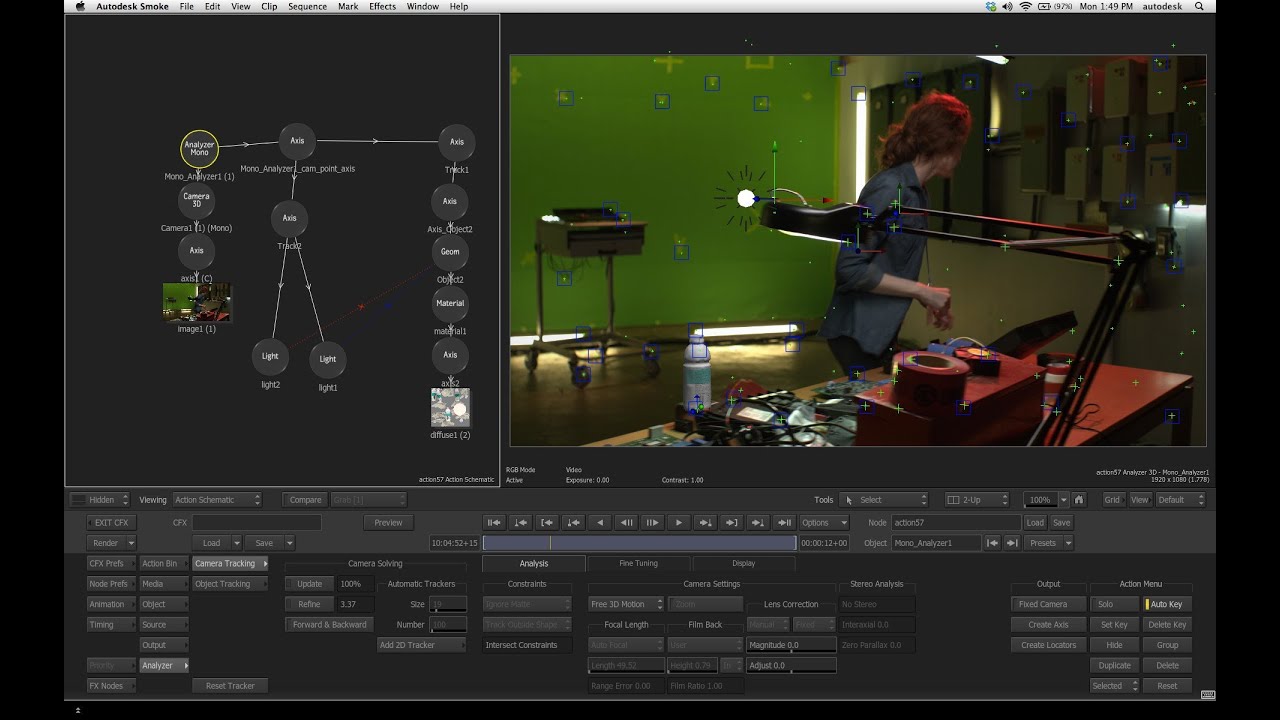Open the Default view dropdown
The image size is (1280, 720).
pyautogui.click(x=1180, y=500)
